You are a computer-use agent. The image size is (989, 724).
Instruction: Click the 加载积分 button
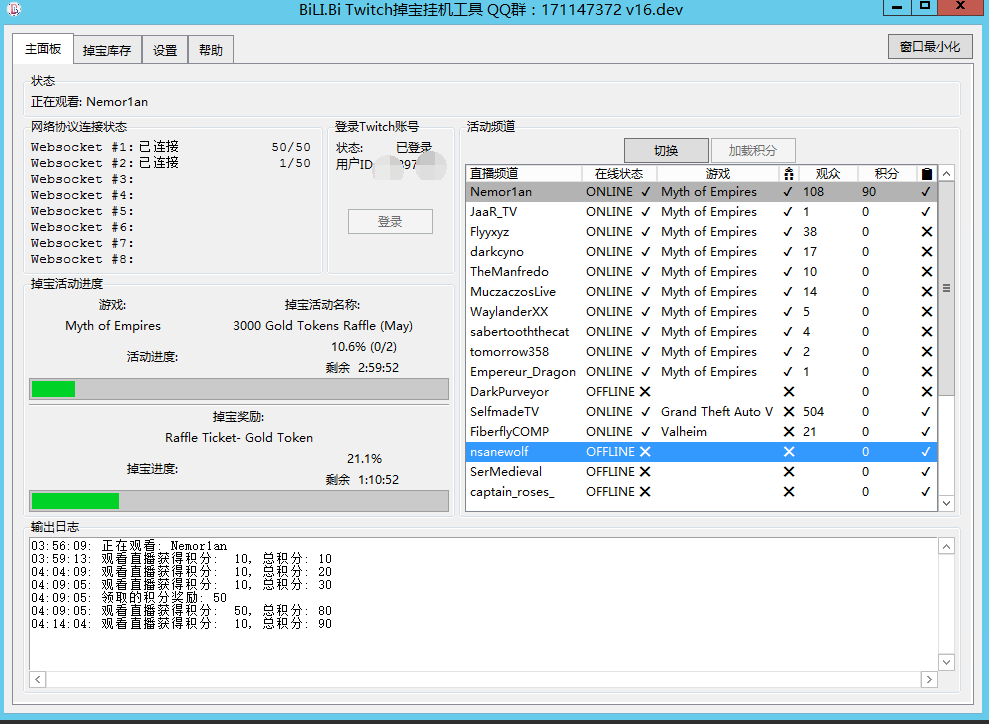pyautogui.click(x=752, y=150)
